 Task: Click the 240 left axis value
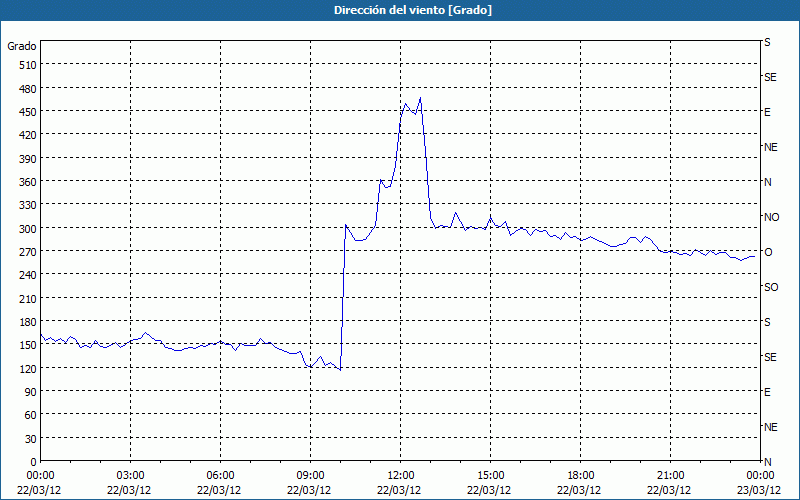28,275
